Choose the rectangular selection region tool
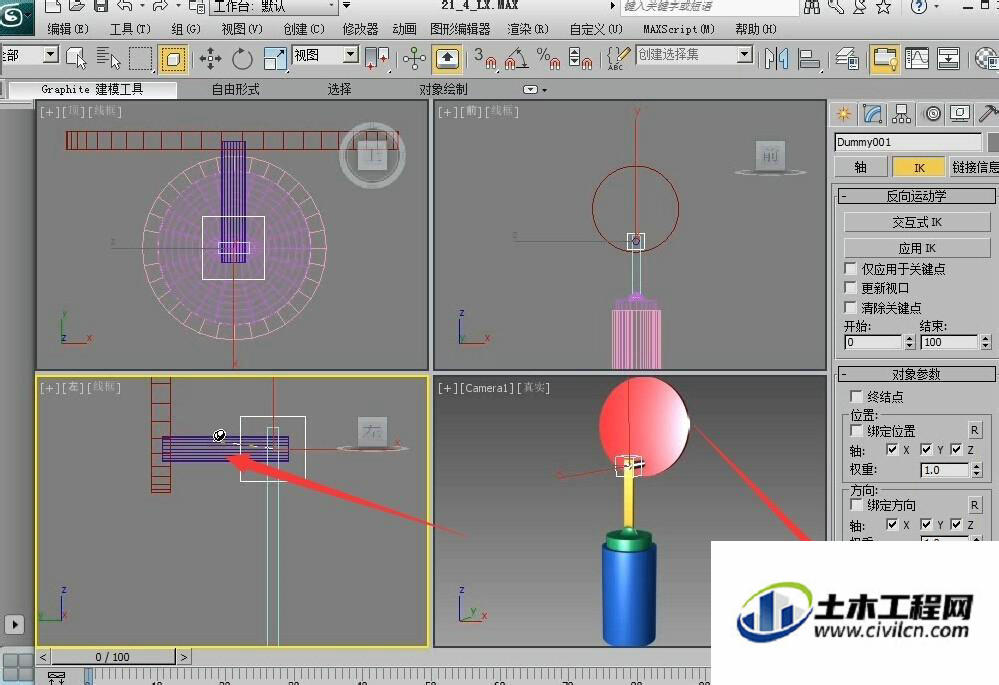Viewport: 999px width, 685px height. pos(140,58)
